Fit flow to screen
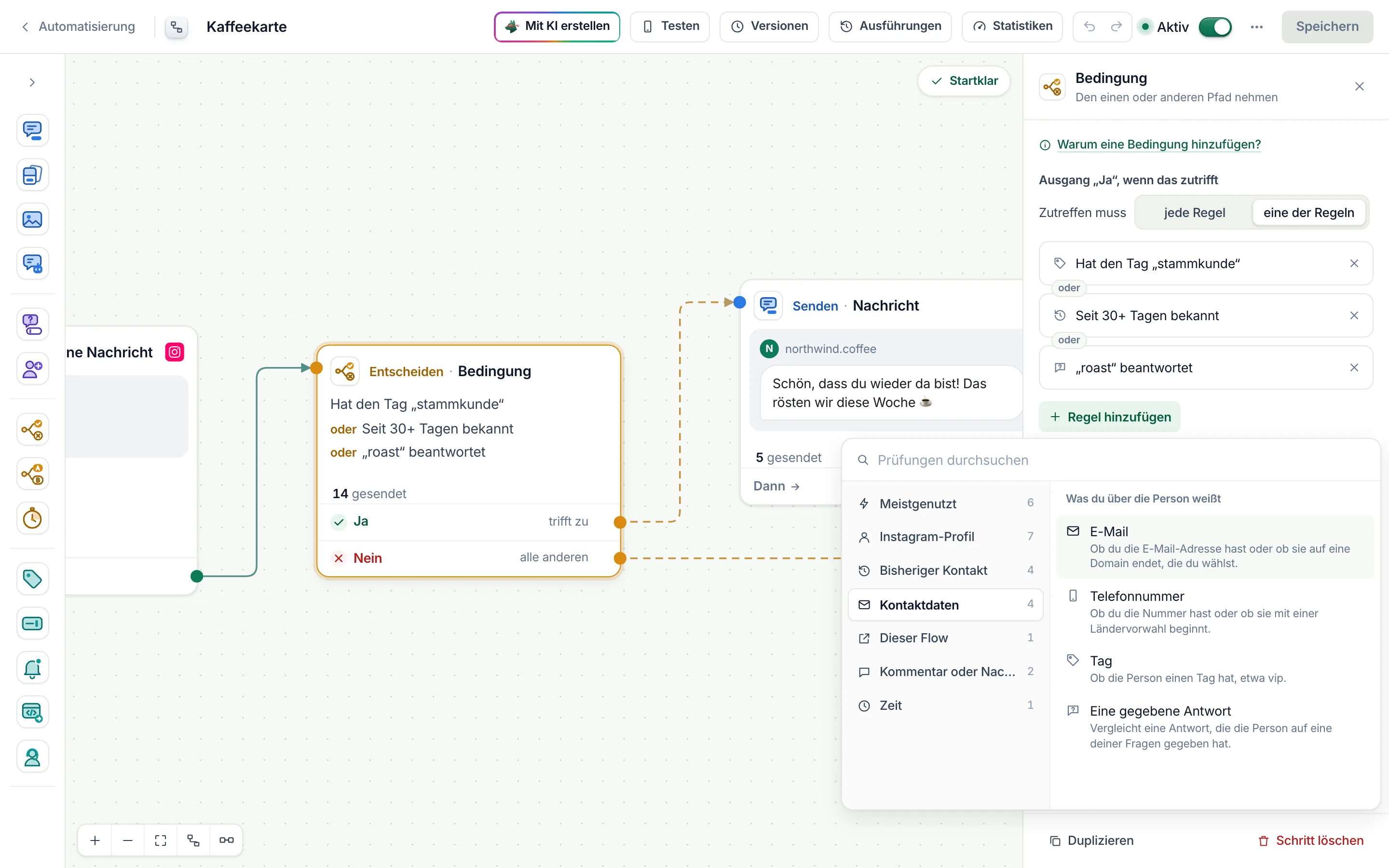This screenshot has width=1389, height=868. tap(161, 841)
